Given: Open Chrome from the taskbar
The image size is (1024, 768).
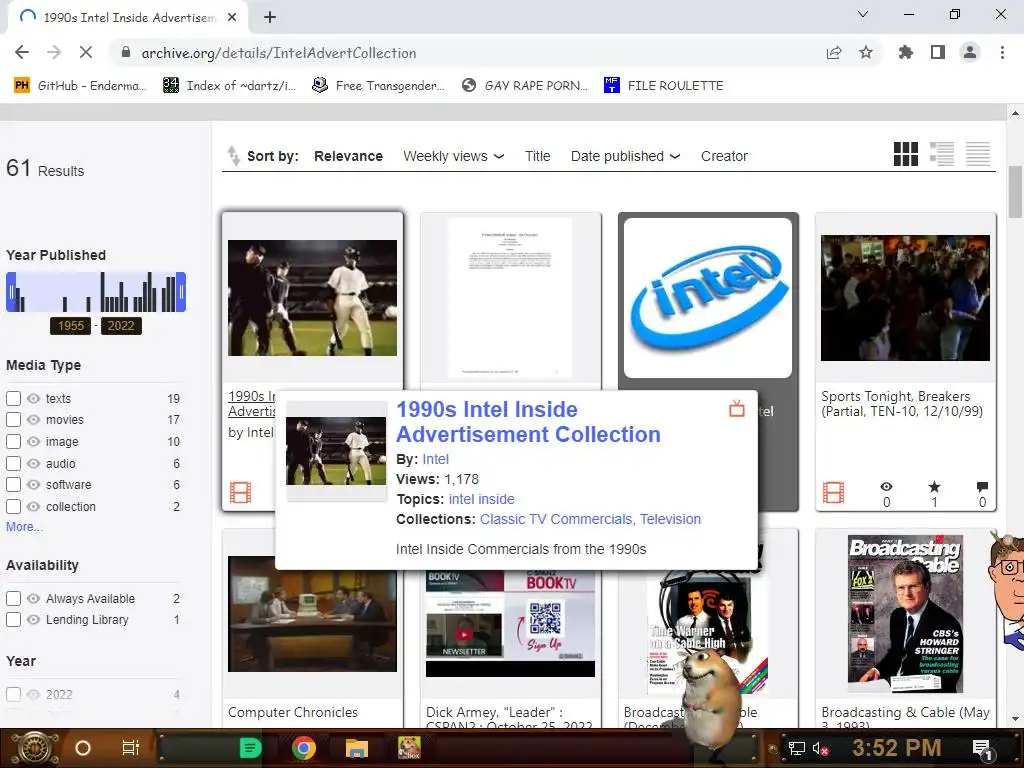Looking at the screenshot, I should 304,748.
